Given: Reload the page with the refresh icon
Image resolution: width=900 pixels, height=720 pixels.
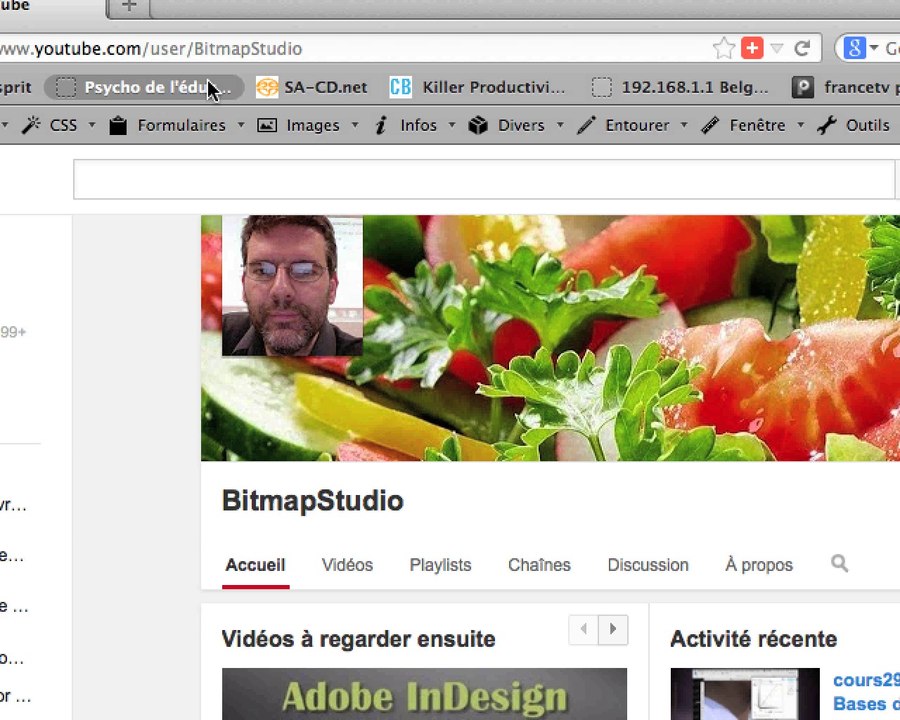Looking at the screenshot, I should click(x=802, y=49).
